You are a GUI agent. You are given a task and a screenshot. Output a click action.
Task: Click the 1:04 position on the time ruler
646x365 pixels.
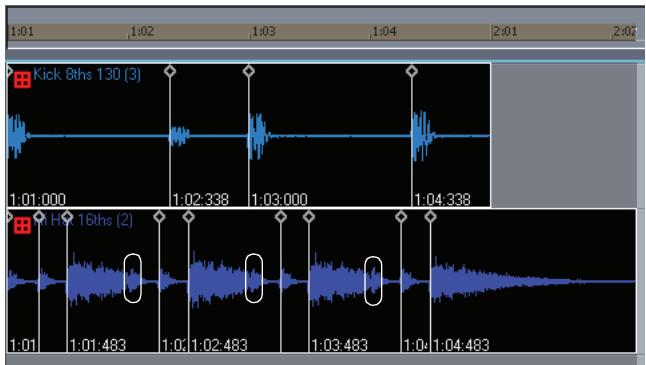pos(384,31)
